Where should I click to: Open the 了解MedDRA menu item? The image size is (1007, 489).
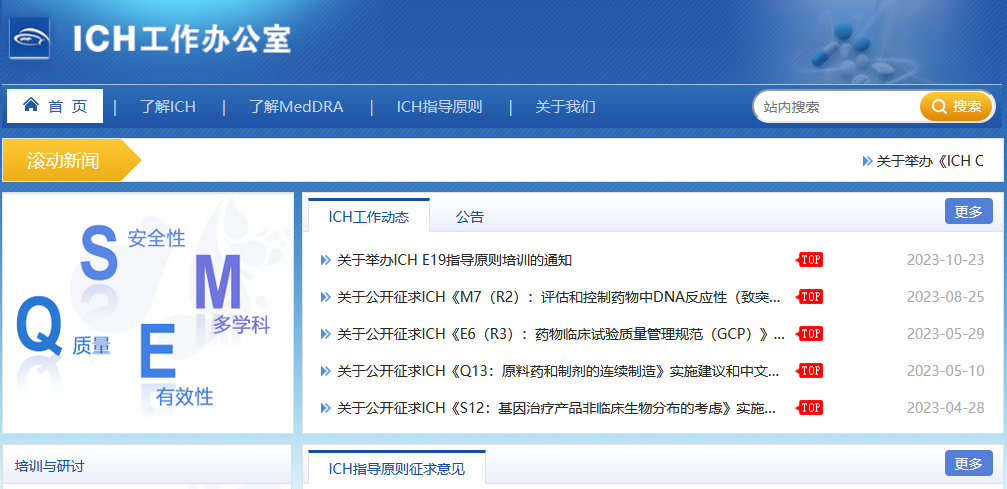(x=296, y=107)
